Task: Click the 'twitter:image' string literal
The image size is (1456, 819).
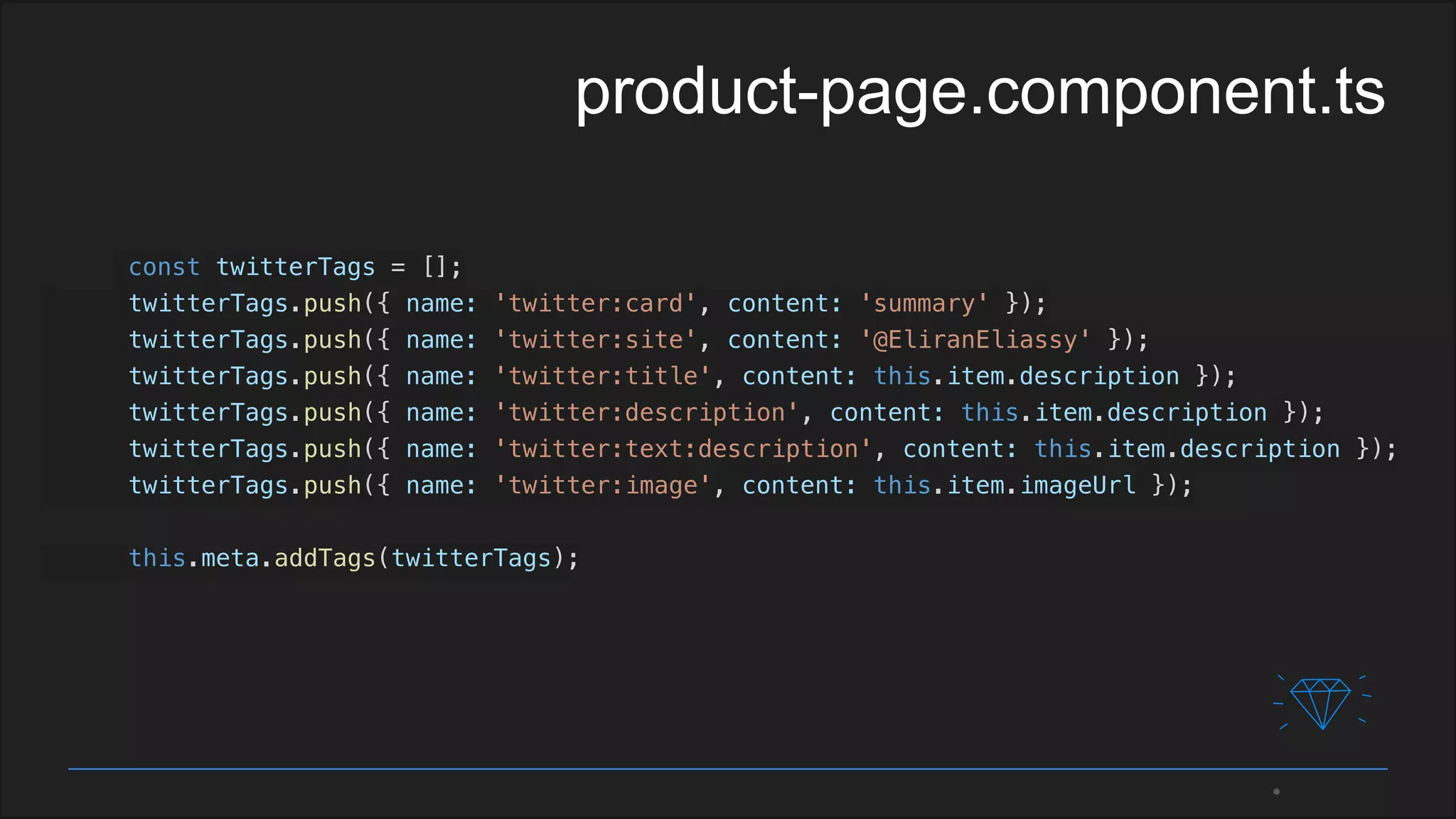Action: (603, 486)
